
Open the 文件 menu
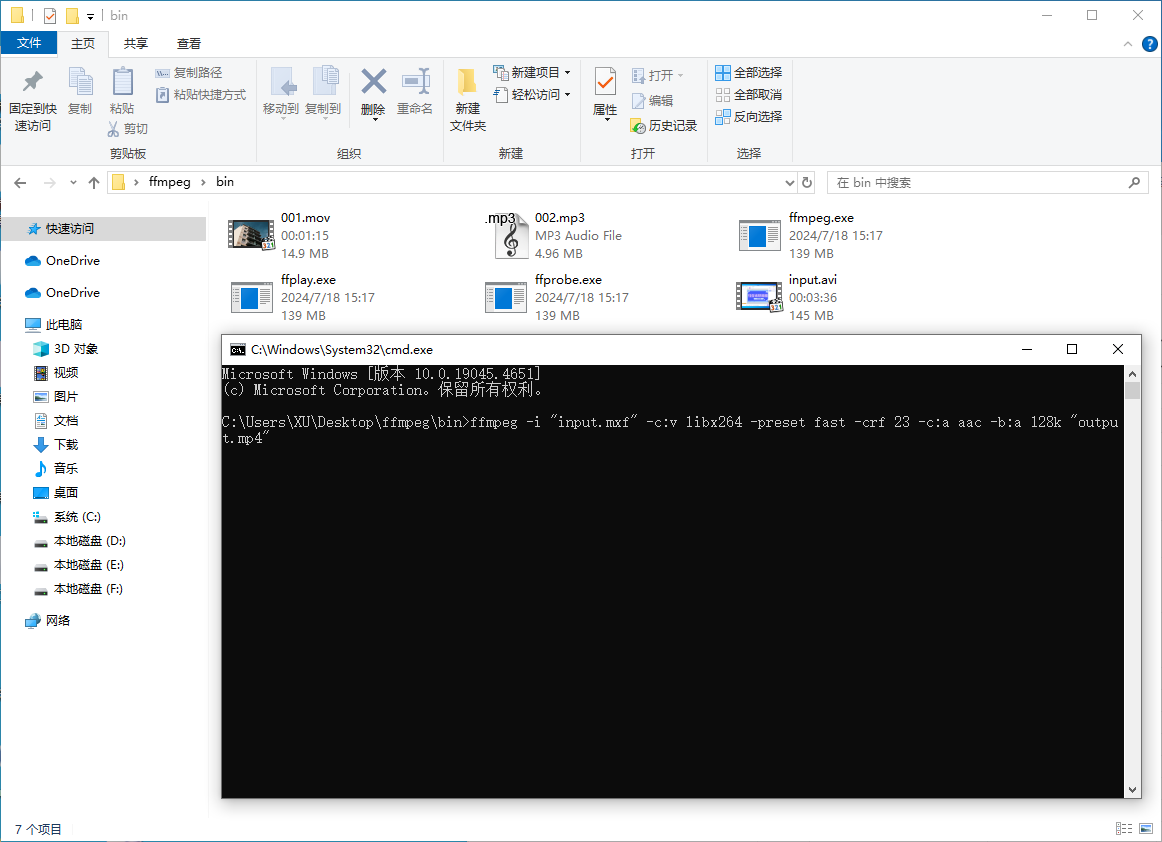(30, 43)
